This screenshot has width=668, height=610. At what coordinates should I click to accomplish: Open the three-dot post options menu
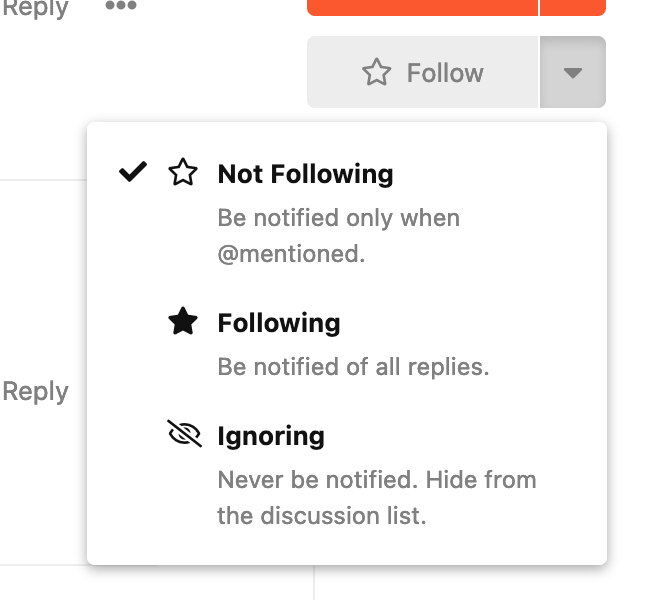(x=121, y=6)
